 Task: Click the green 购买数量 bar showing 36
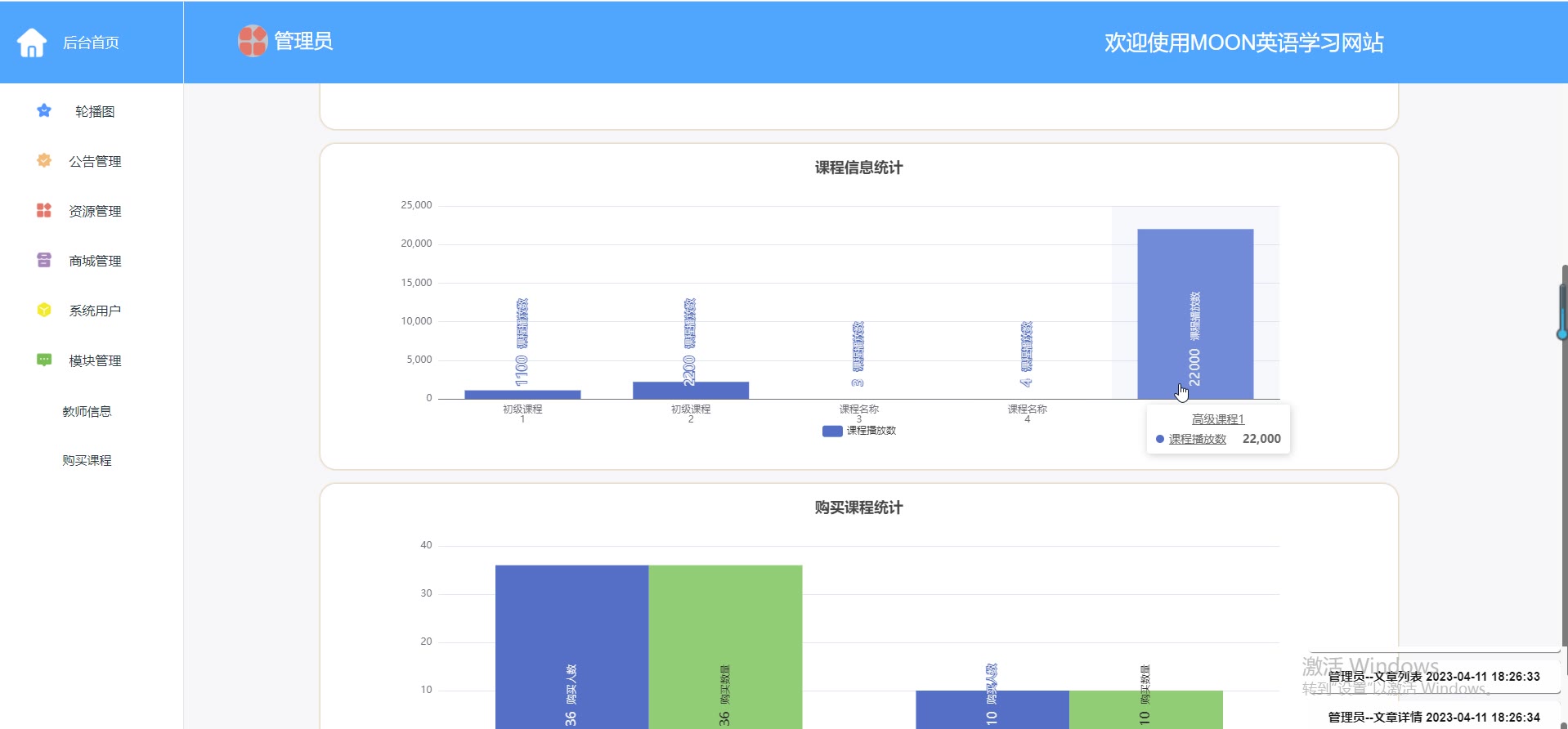(x=725, y=646)
